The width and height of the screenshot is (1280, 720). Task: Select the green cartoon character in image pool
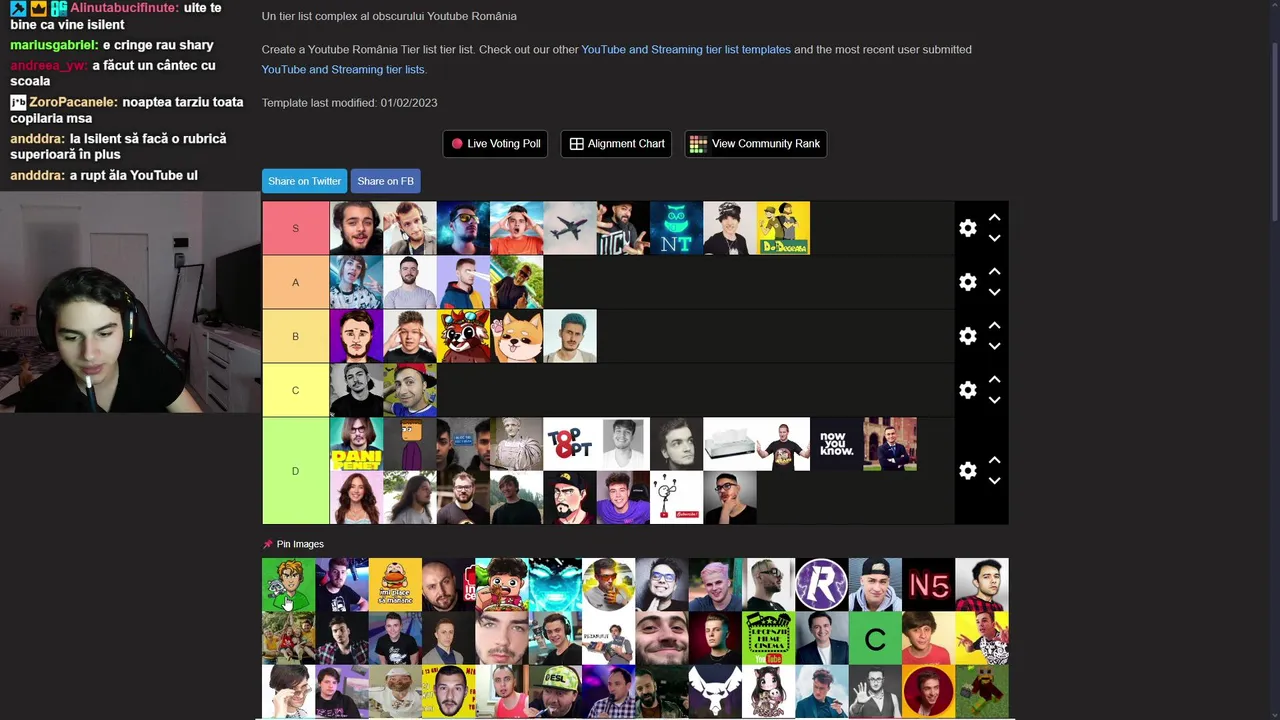tap(288, 584)
